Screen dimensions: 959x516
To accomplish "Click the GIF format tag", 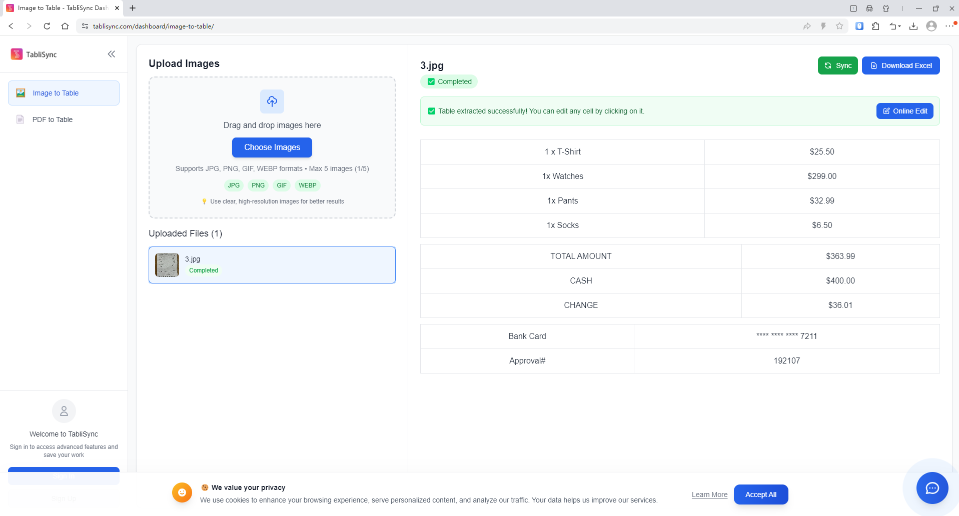I will click(x=281, y=185).
